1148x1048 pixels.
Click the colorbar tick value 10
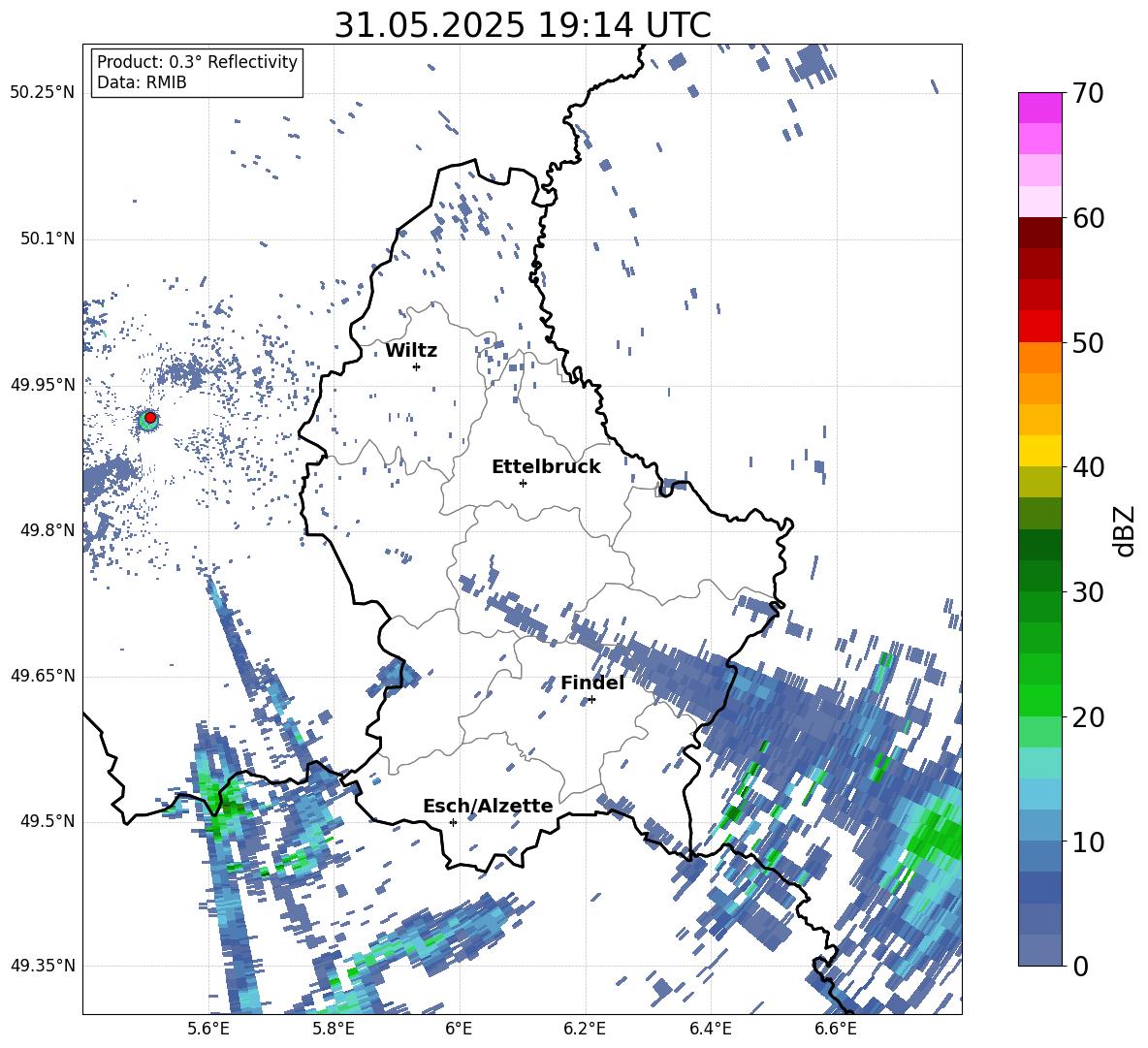click(1088, 842)
